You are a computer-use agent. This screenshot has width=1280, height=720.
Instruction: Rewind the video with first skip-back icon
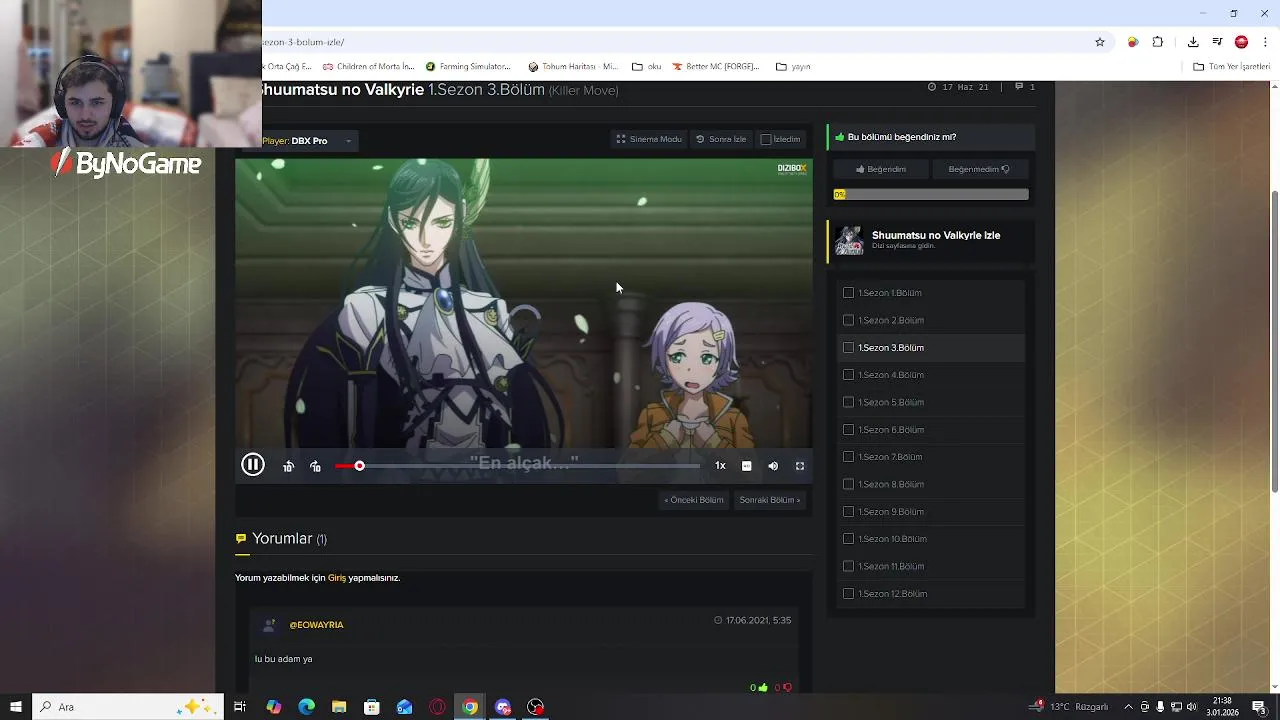[x=288, y=466]
